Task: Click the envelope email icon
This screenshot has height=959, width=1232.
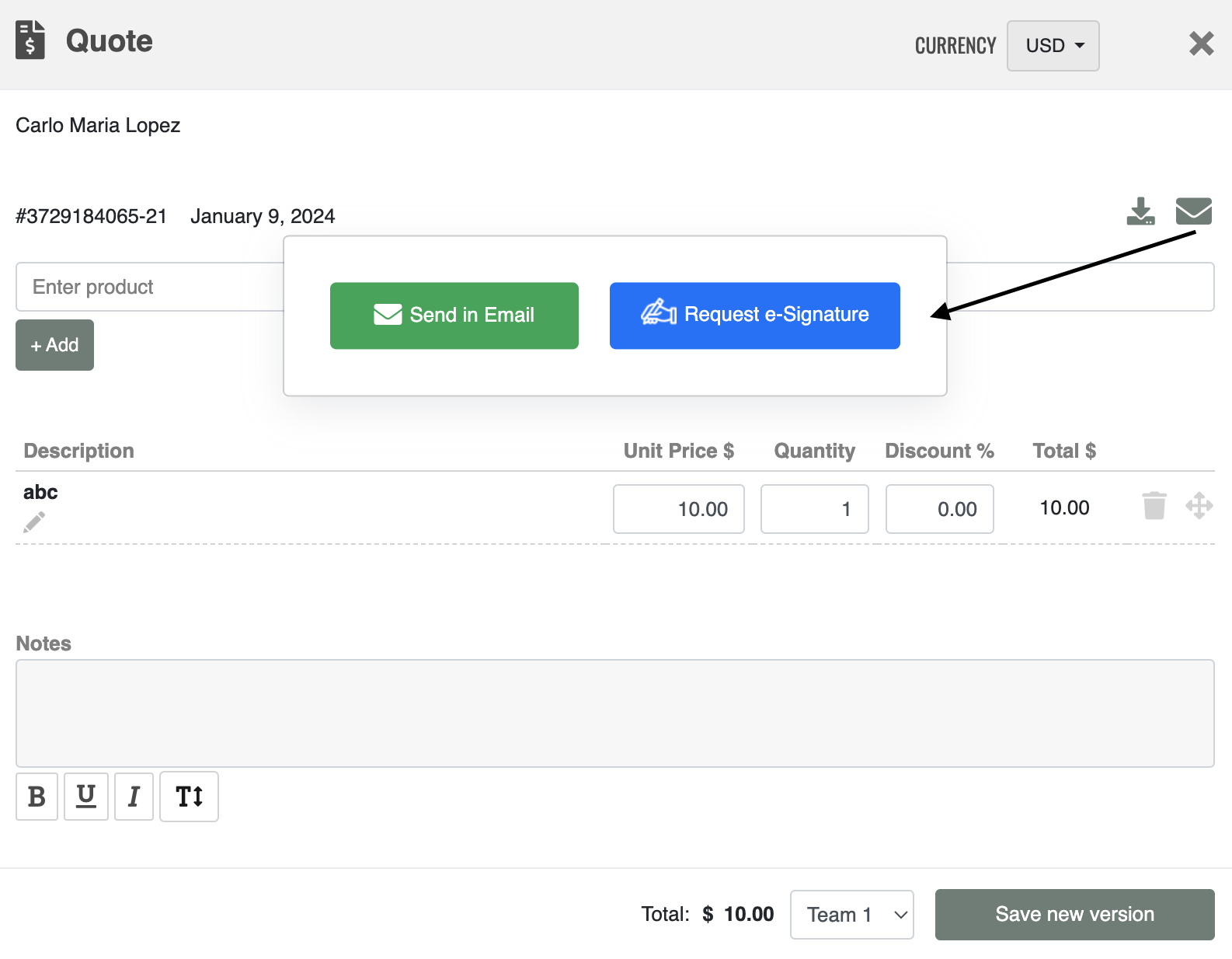Action: pyautogui.click(x=1193, y=211)
